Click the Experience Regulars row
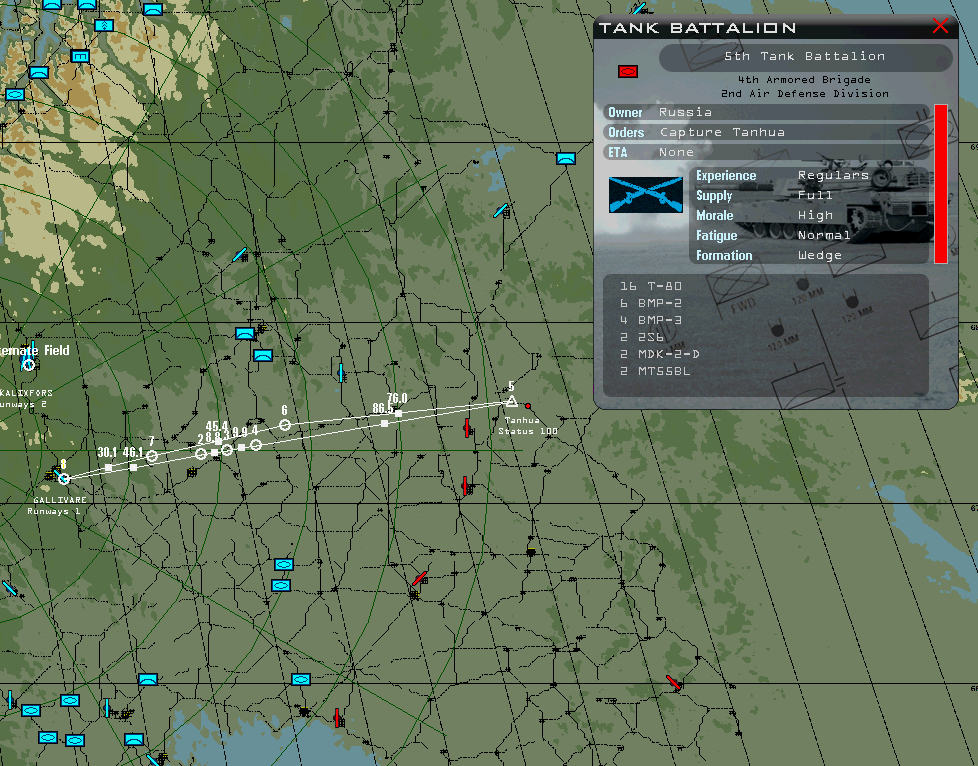The image size is (978, 766). [810, 176]
